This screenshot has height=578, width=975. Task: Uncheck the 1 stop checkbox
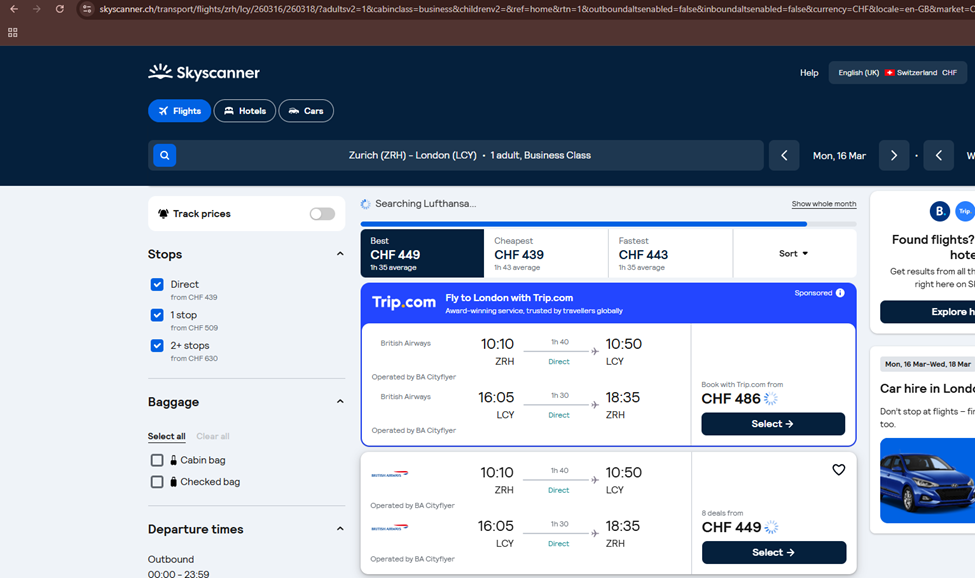click(x=157, y=315)
